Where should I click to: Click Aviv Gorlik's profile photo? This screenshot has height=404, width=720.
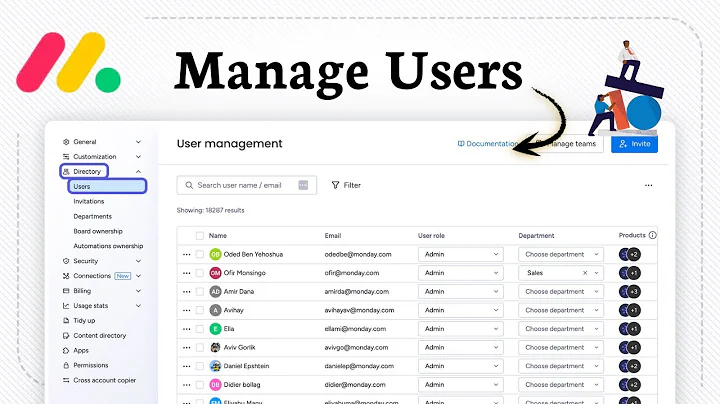[x=215, y=348]
